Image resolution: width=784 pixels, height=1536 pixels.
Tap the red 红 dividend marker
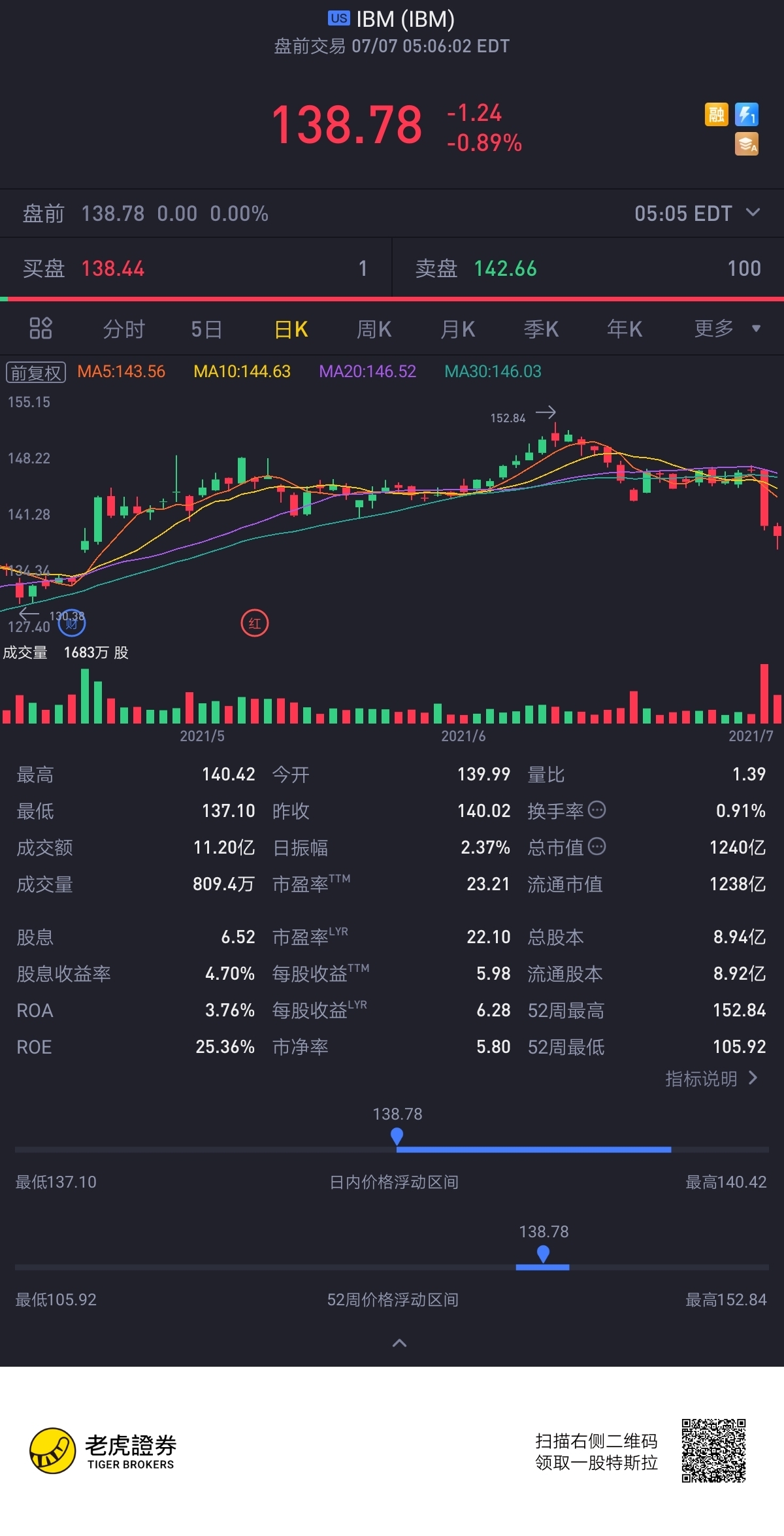coord(255,623)
